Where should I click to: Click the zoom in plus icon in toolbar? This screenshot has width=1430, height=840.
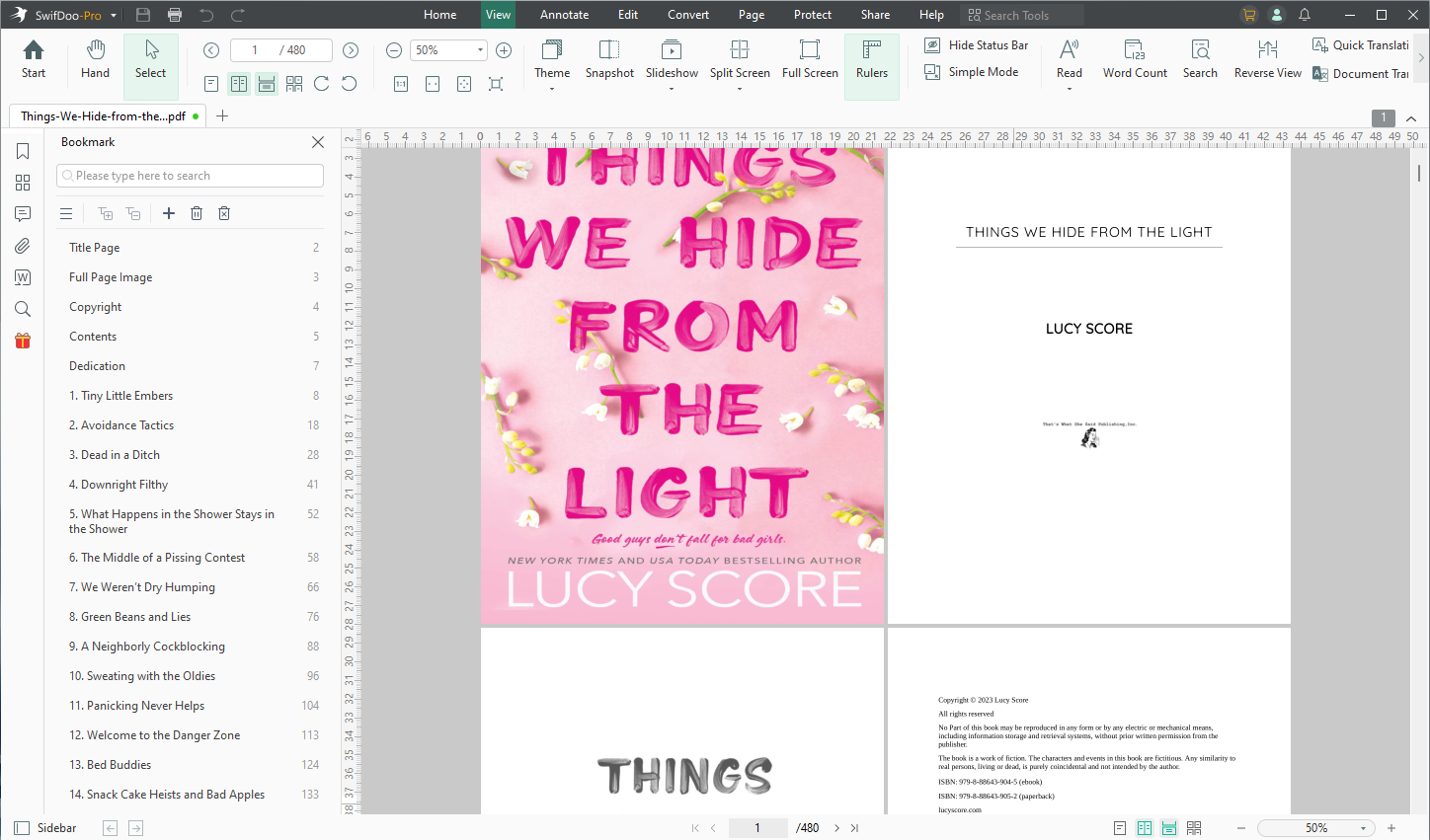click(504, 50)
